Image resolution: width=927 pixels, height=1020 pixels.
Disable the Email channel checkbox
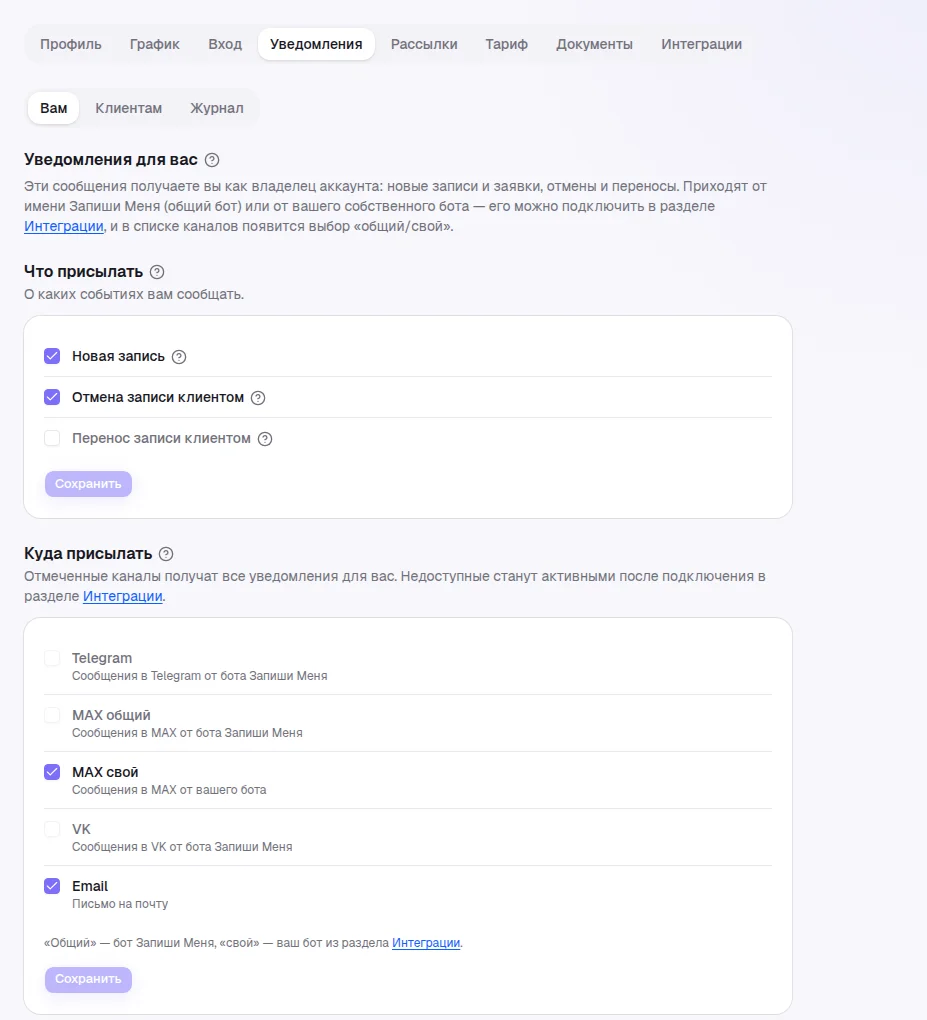click(52, 886)
